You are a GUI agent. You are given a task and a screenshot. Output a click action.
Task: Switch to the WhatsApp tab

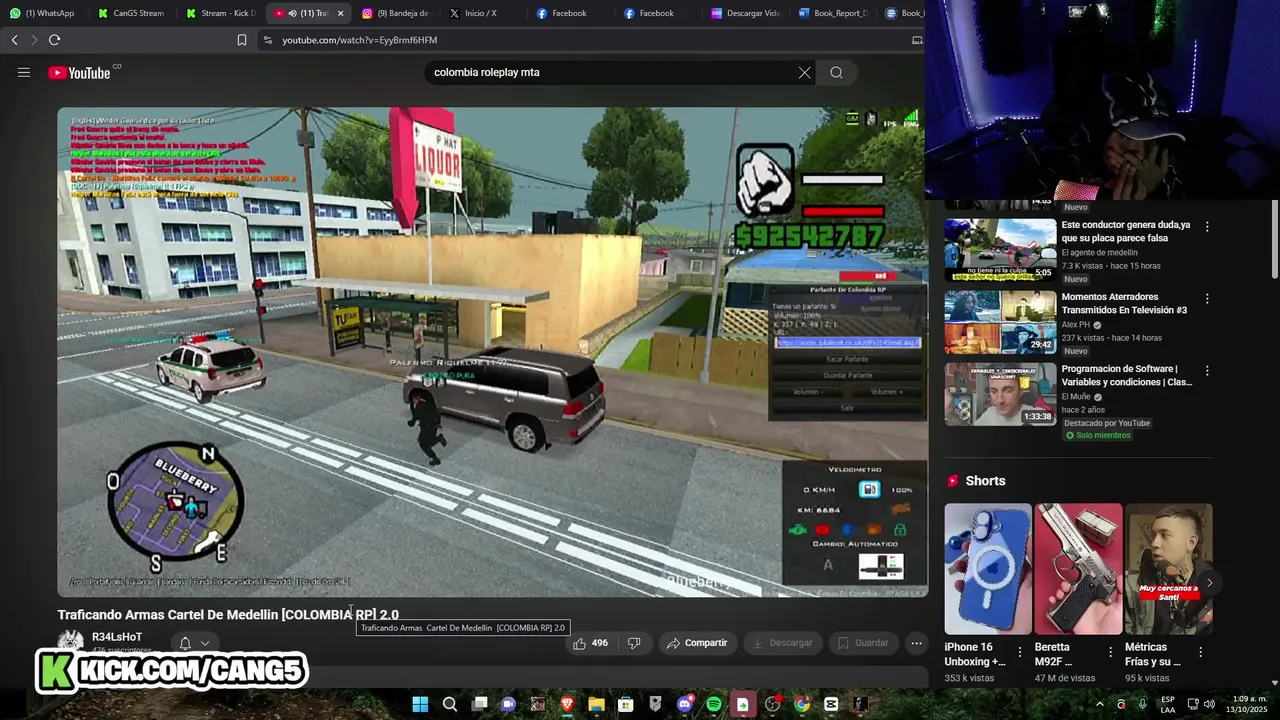(42, 13)
